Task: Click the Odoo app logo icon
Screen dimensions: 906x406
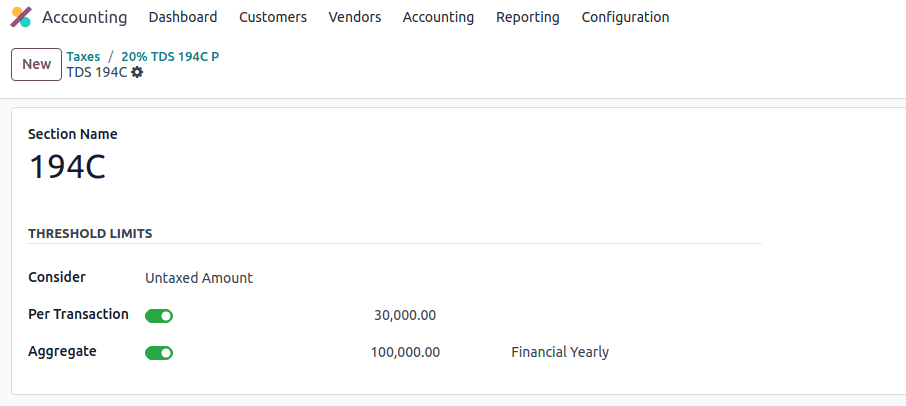Action: tap(21, 17)
